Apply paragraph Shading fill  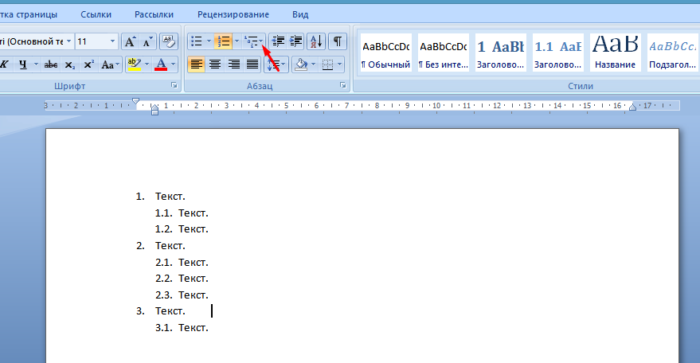point(301,65)
